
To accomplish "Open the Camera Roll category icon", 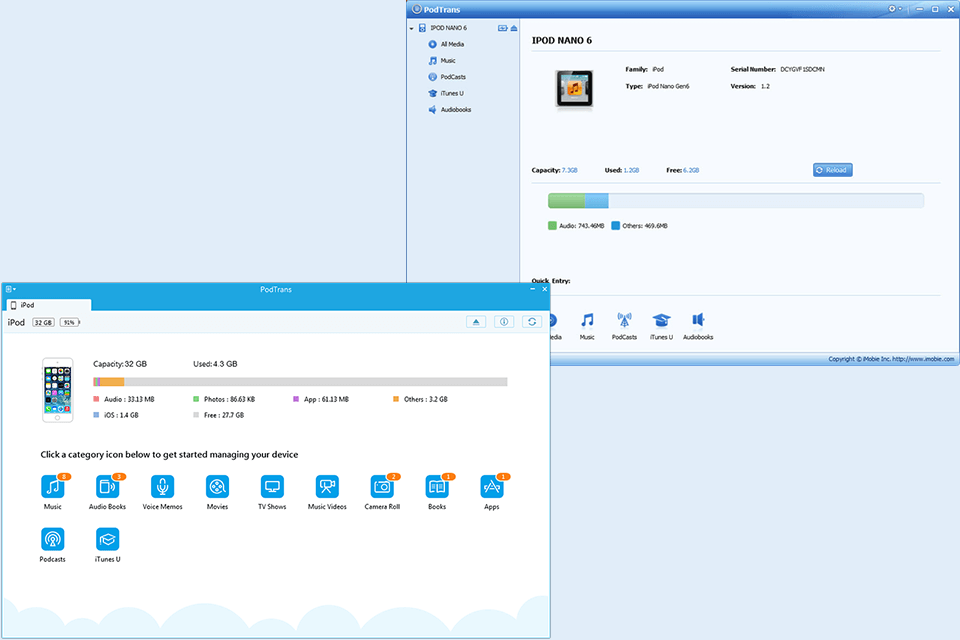I will pos(382,487).
